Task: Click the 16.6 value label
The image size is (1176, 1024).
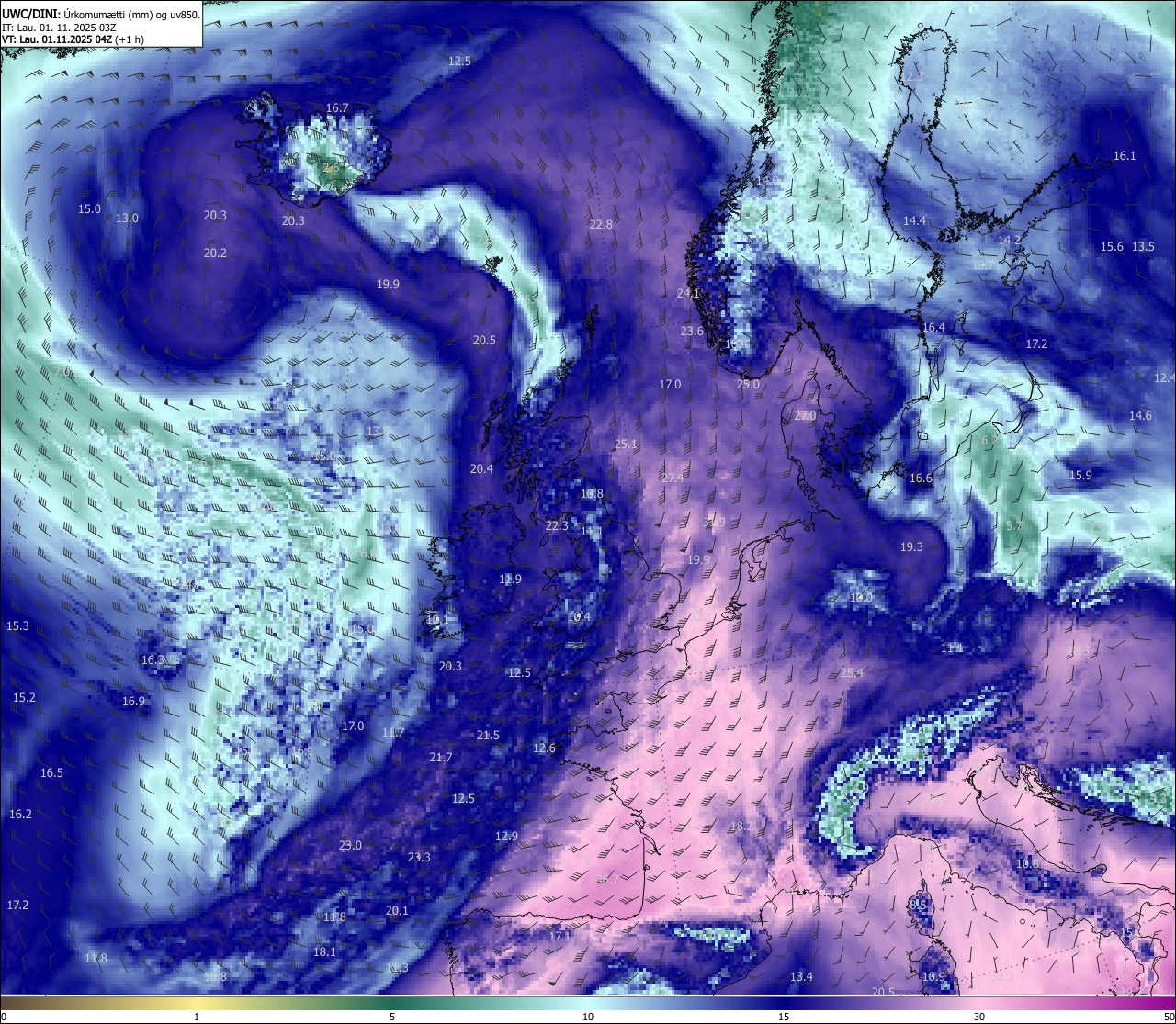Action: [x=921, y=478]
